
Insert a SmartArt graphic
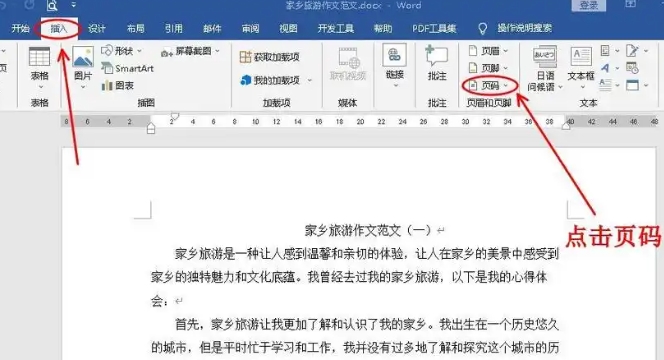tap(127, 68)
